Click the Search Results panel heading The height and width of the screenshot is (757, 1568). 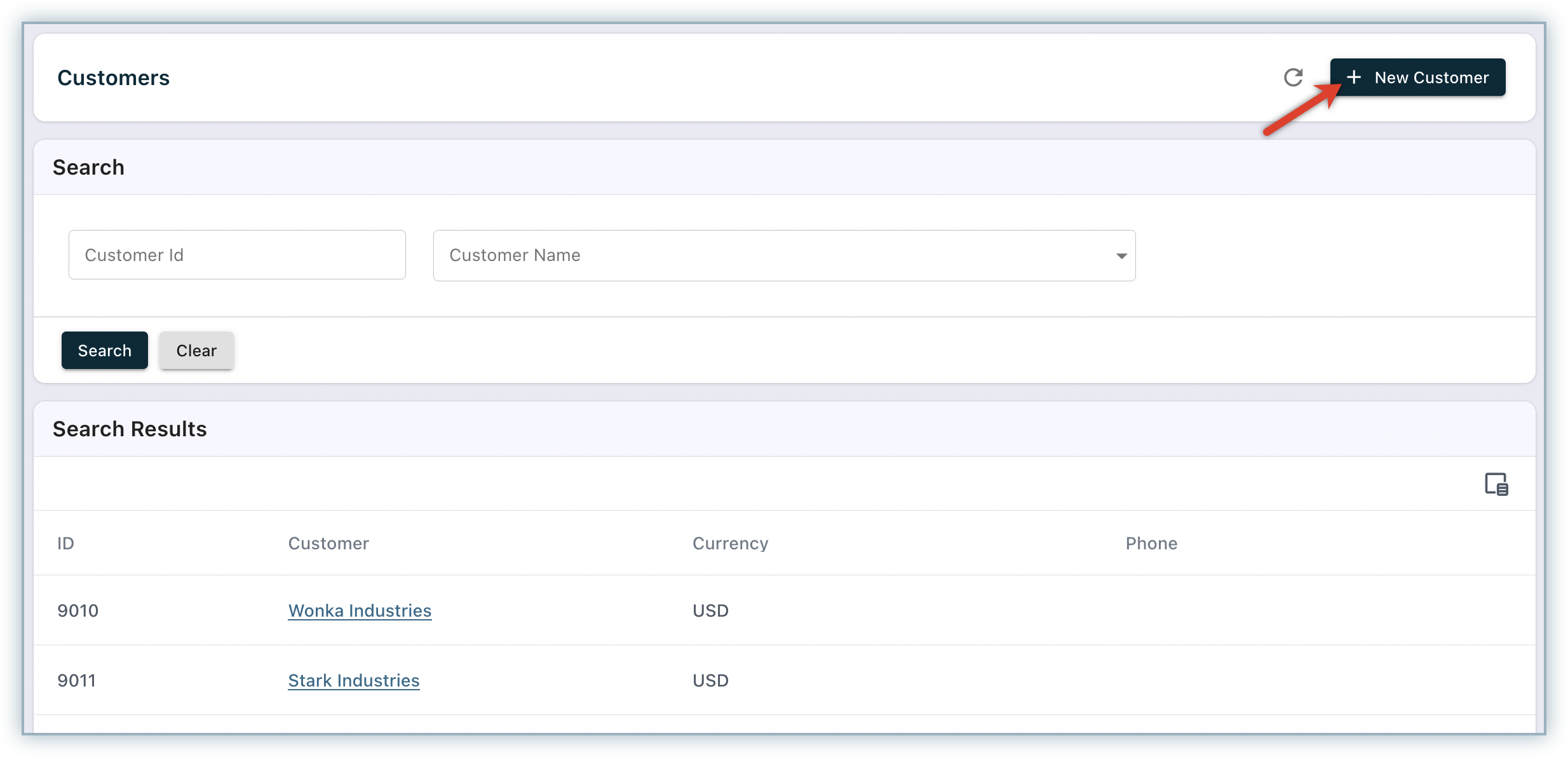pos(130,429)
